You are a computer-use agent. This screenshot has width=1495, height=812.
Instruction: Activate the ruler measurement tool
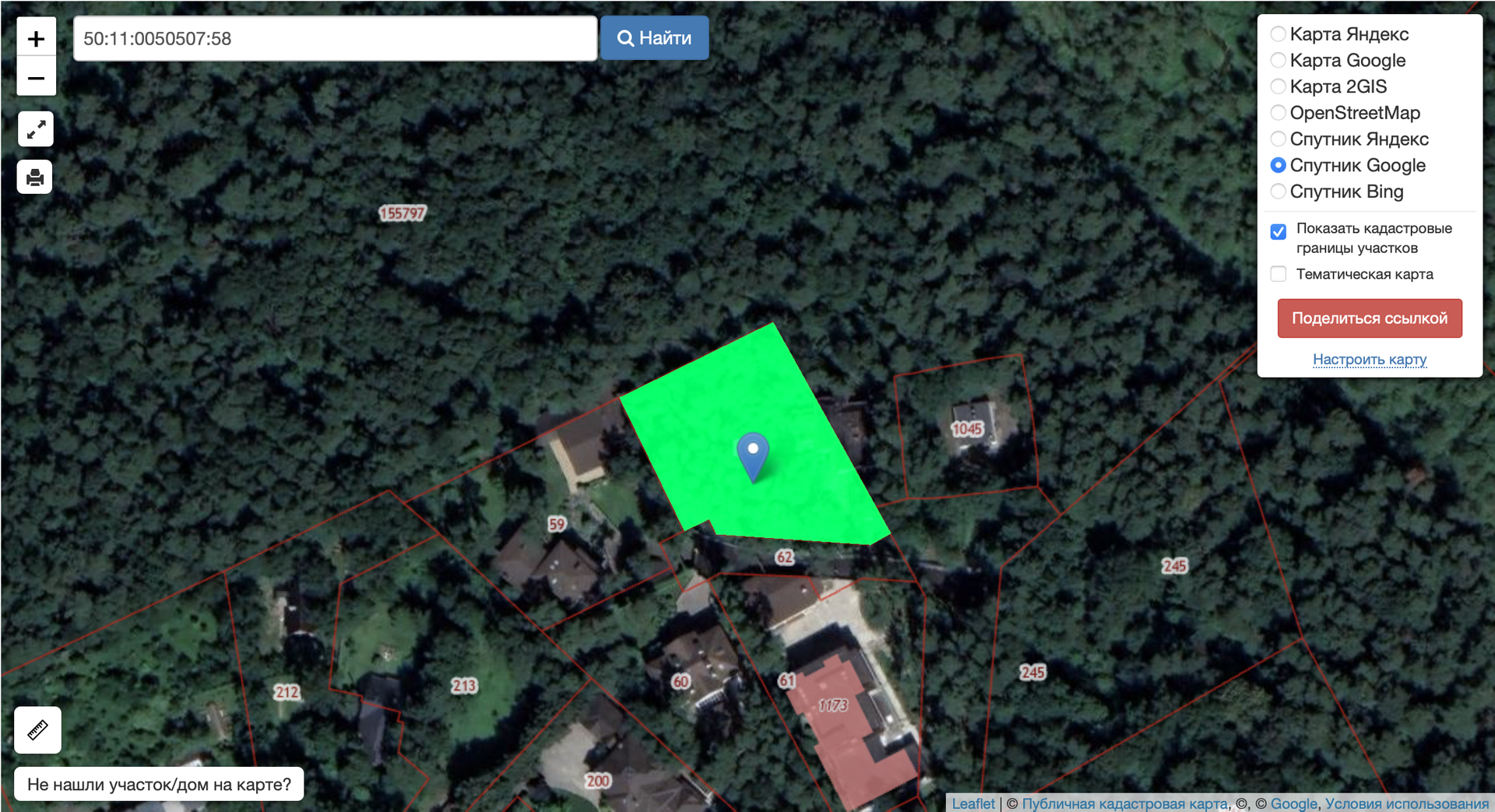pyautogui.click(x=37, y=729)
